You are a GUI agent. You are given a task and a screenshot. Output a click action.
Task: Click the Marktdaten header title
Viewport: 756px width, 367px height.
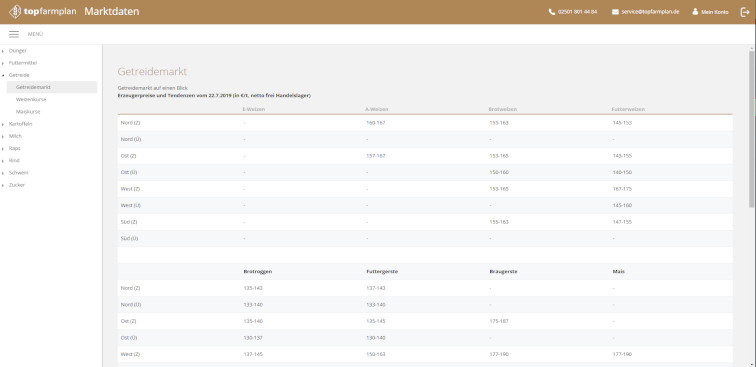click(112, 12)
